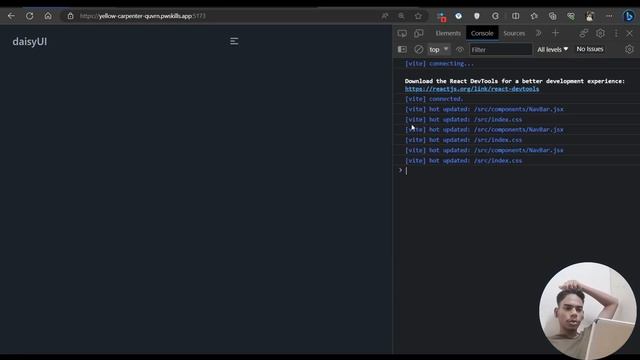Open split screen view
This screenshot has width=640, height=360.
click(516, 16)
